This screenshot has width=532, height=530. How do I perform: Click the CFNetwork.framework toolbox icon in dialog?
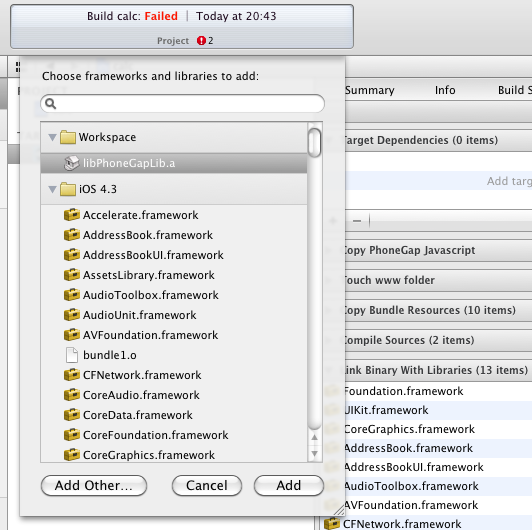click(72, 375)
